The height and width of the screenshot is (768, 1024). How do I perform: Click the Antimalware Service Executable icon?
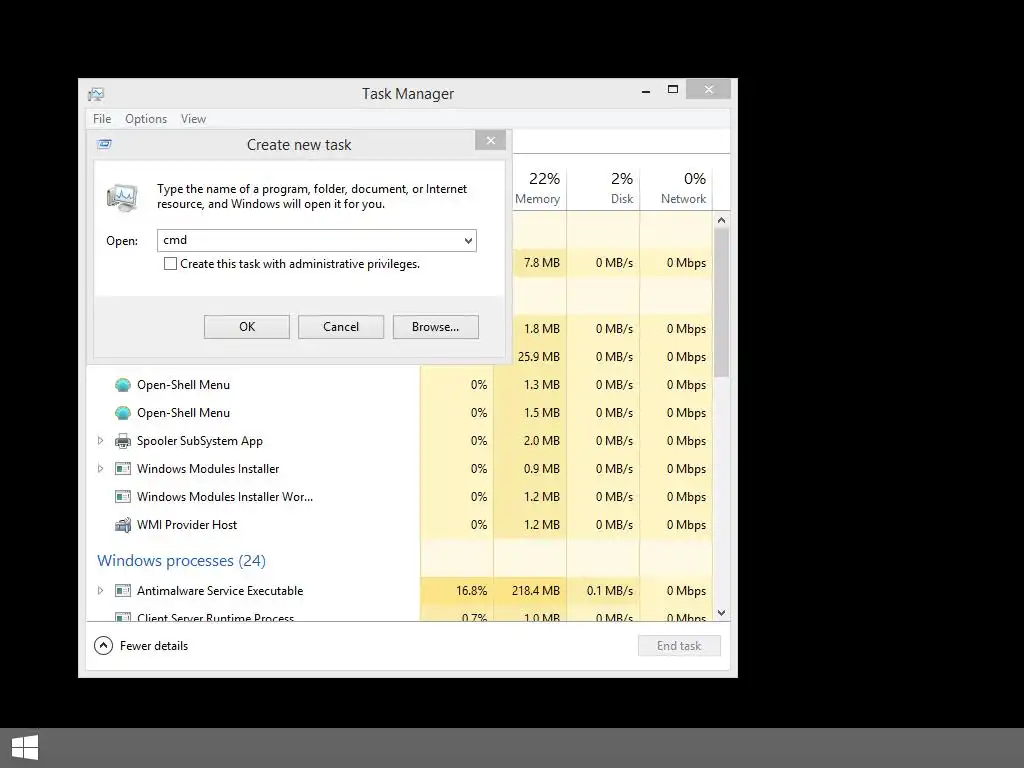pos(123,591)
